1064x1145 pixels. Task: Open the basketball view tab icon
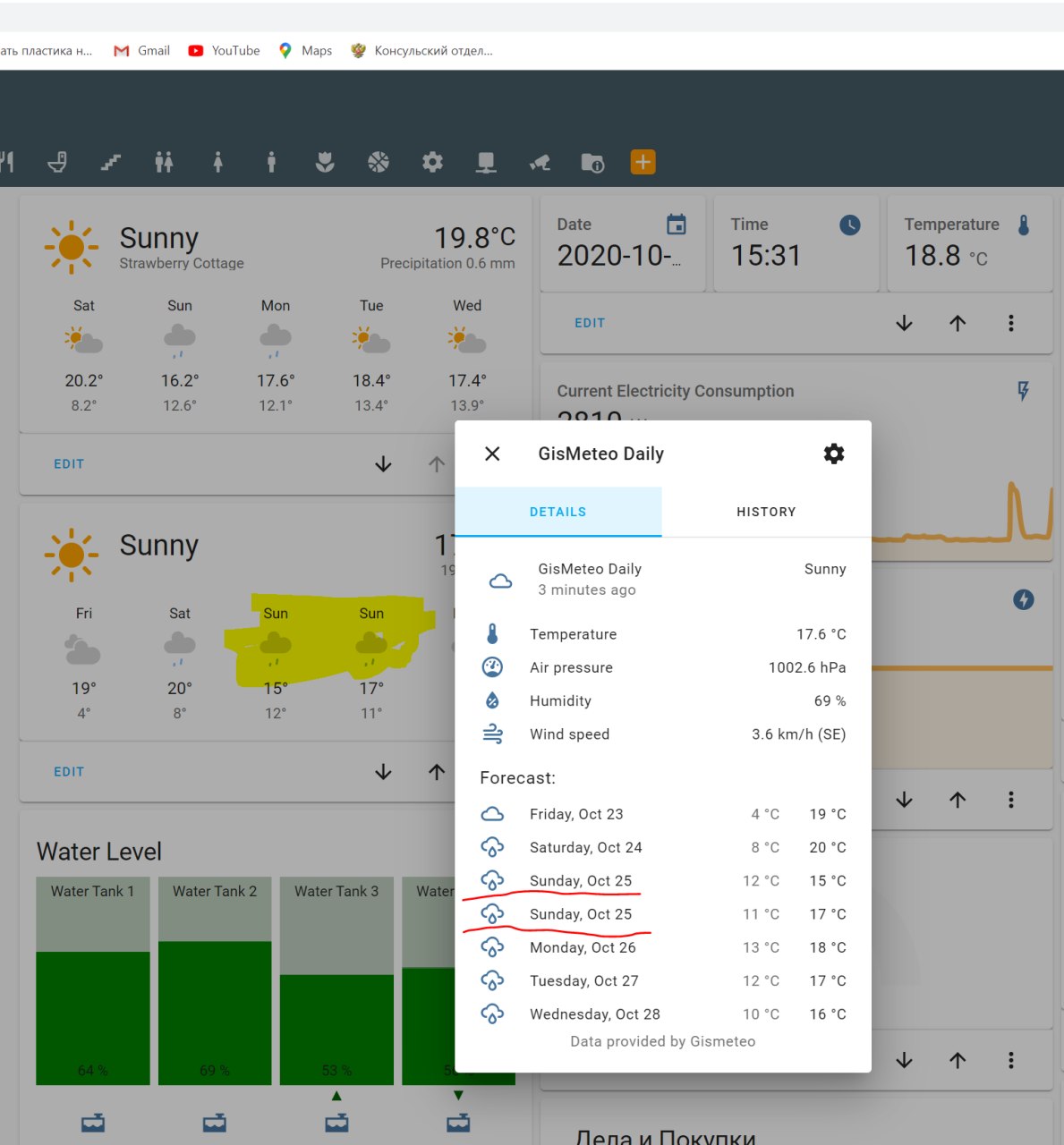pyautogui.click(x=379, y=162)
